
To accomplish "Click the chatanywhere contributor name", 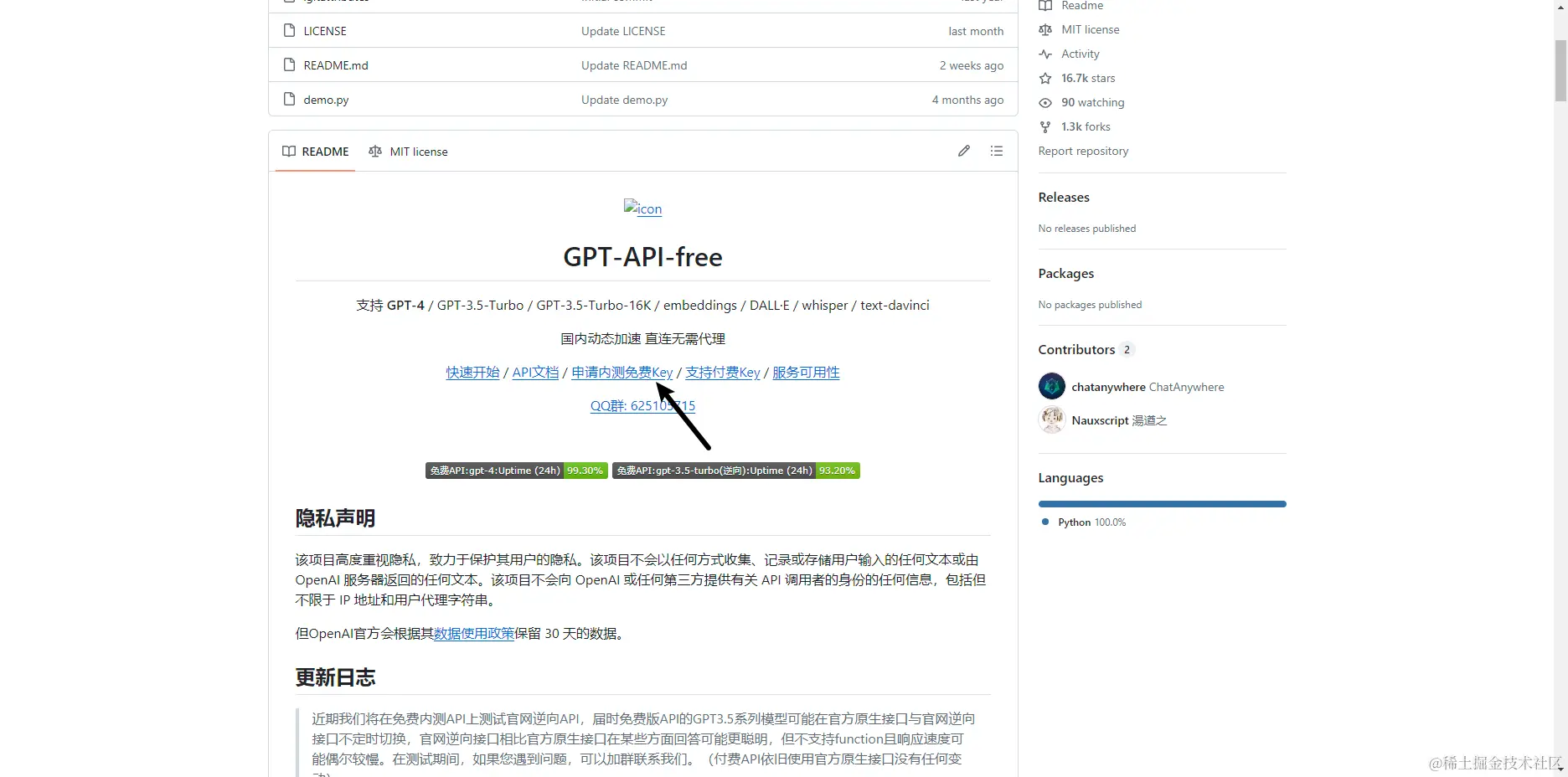I will point(1108,387).
